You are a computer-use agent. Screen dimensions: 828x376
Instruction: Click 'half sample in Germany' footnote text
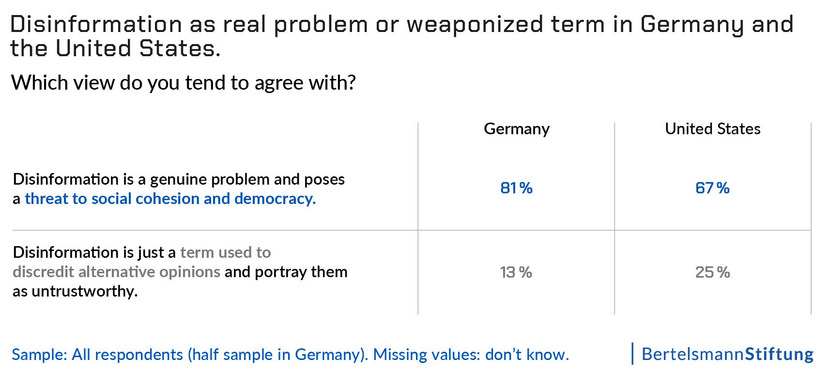point(275,354)
